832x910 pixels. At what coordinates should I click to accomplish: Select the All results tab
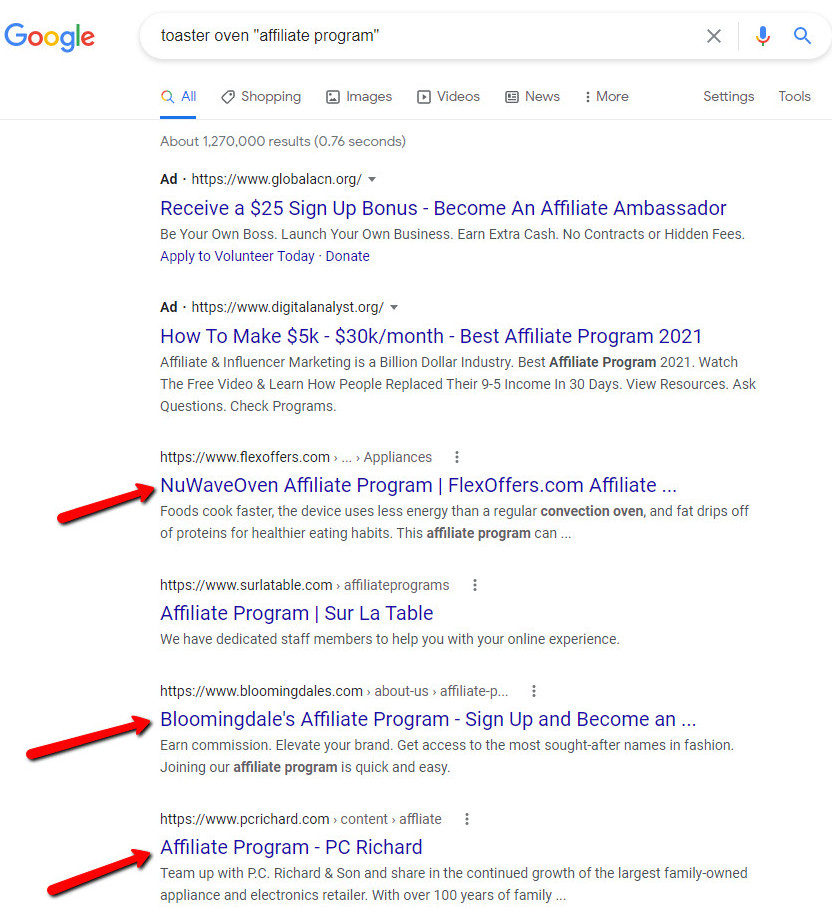(x=178, y=96)
